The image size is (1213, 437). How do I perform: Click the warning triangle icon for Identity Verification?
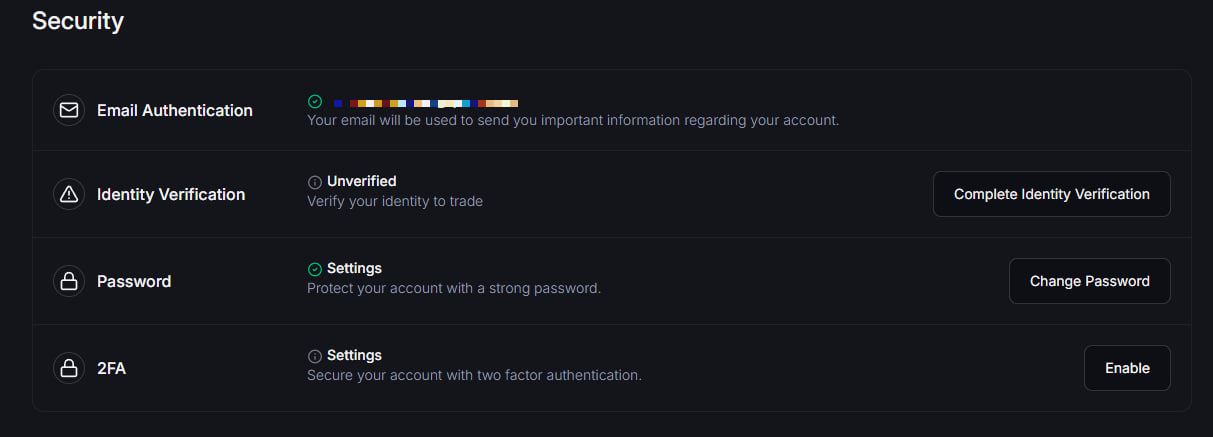pos(69,194)
